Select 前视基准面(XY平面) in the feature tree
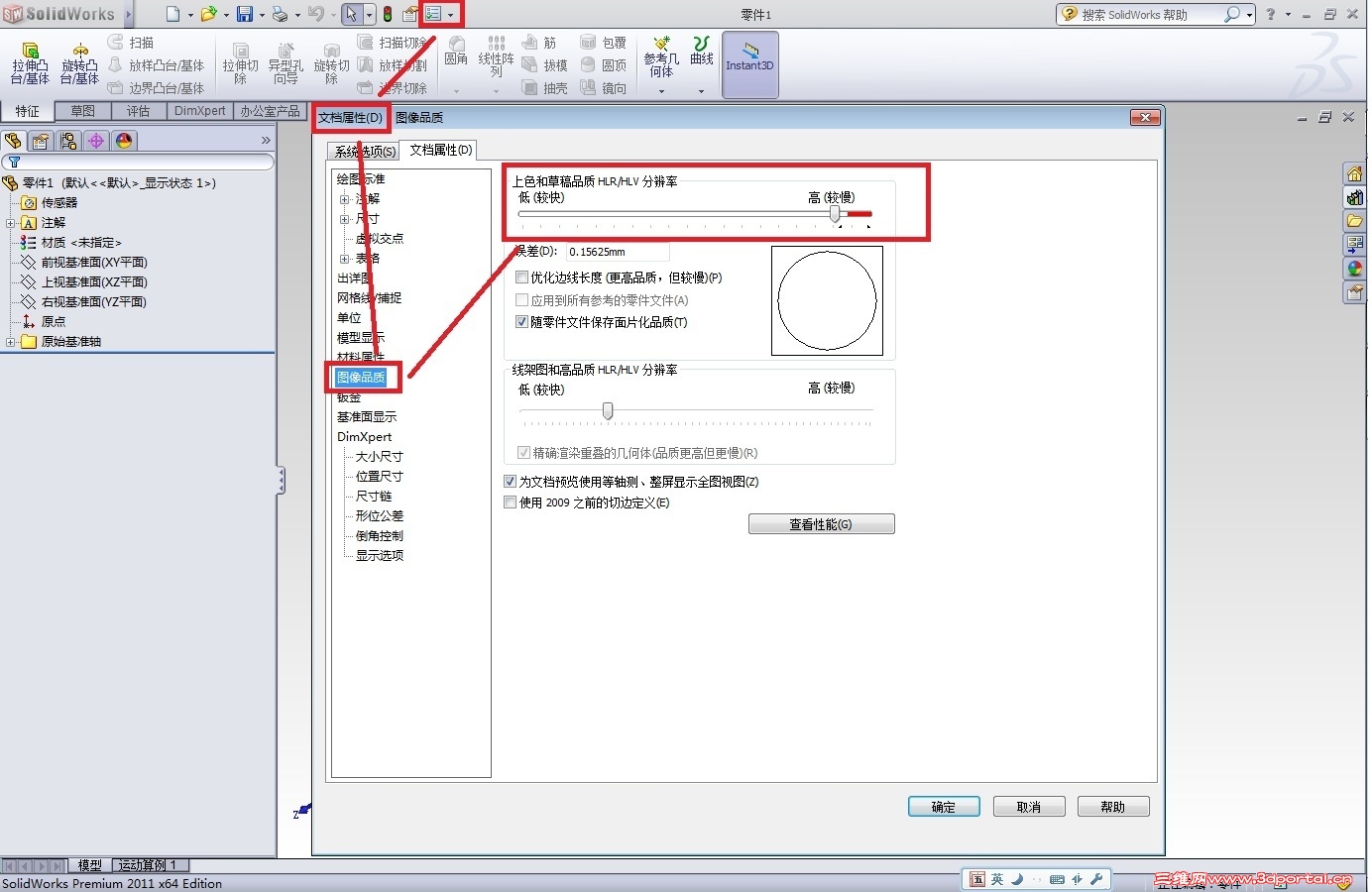Screen dimensions: 1372x892 (94, 263)
